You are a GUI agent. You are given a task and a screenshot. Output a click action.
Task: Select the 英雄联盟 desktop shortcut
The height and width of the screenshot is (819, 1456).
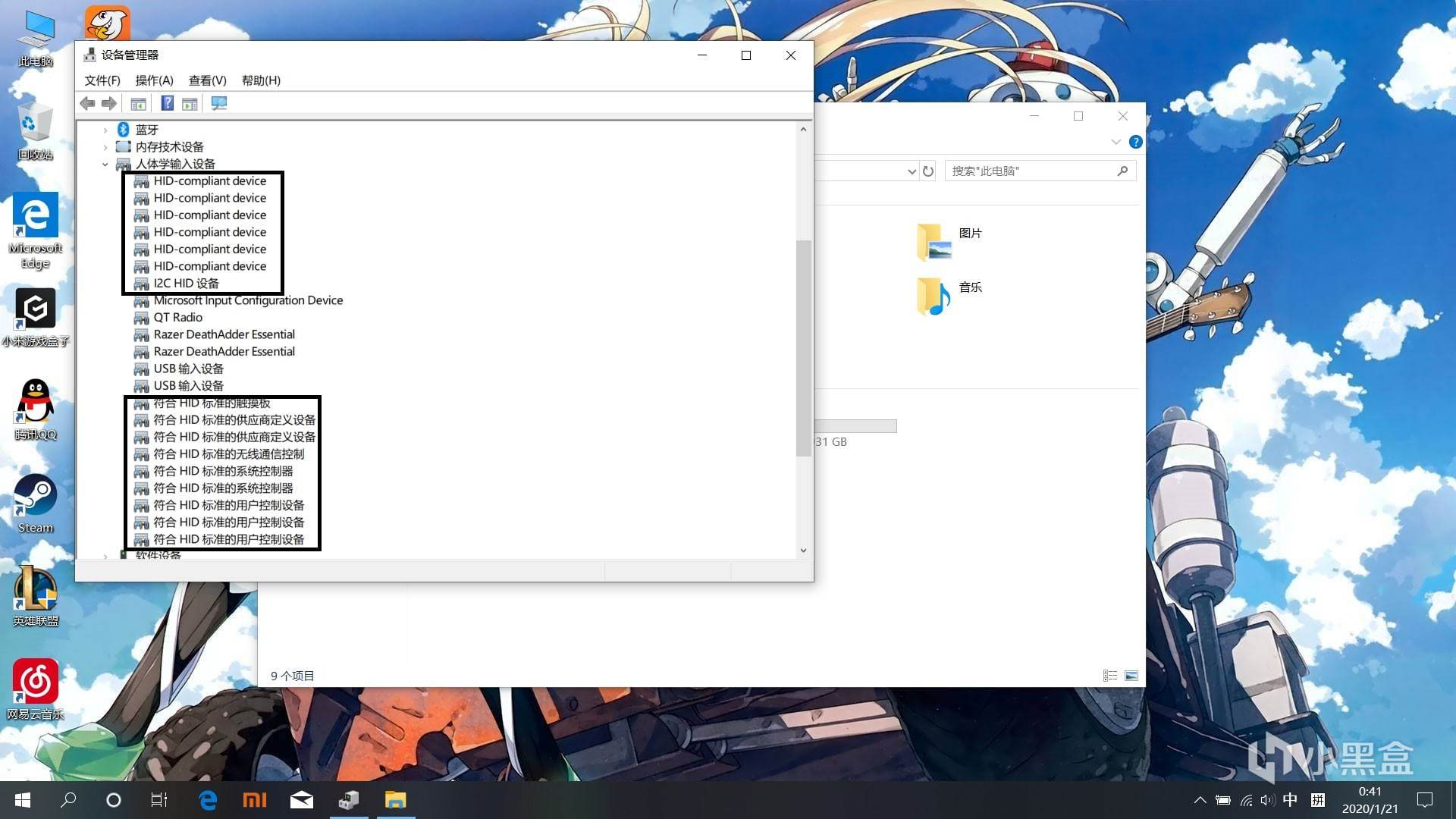(36, 597)
